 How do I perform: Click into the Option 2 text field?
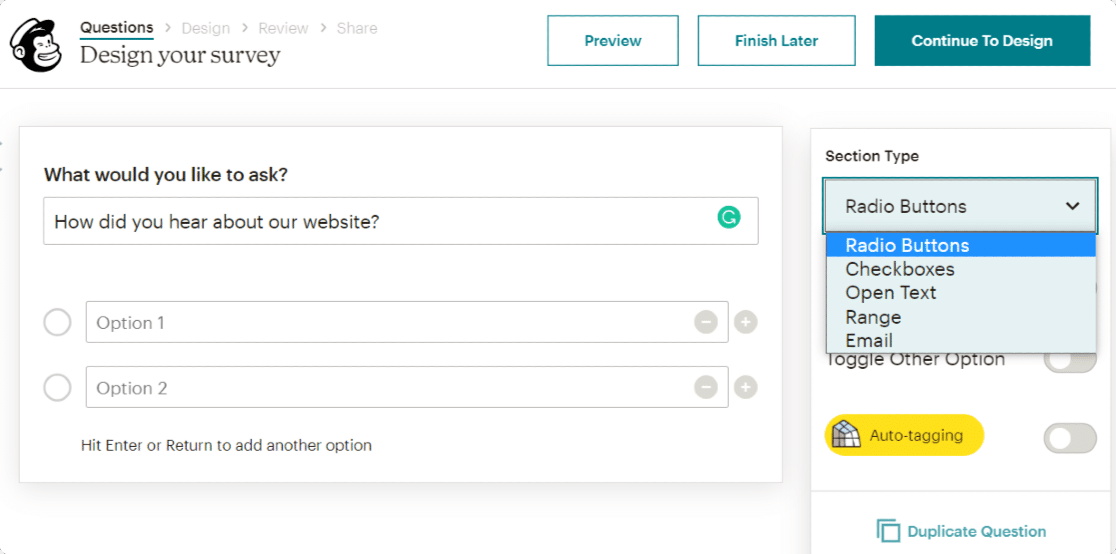pos(407,387)
